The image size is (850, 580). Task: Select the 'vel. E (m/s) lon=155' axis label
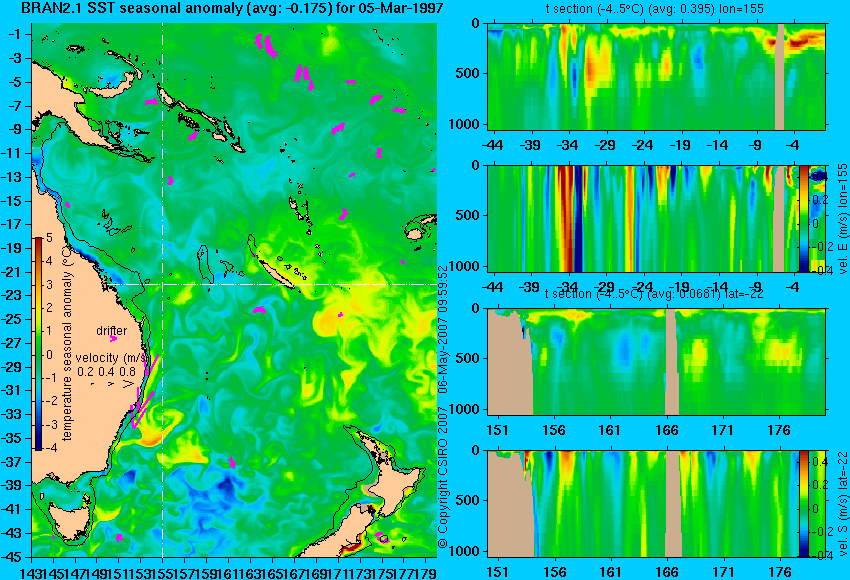(x=842, y=218)
